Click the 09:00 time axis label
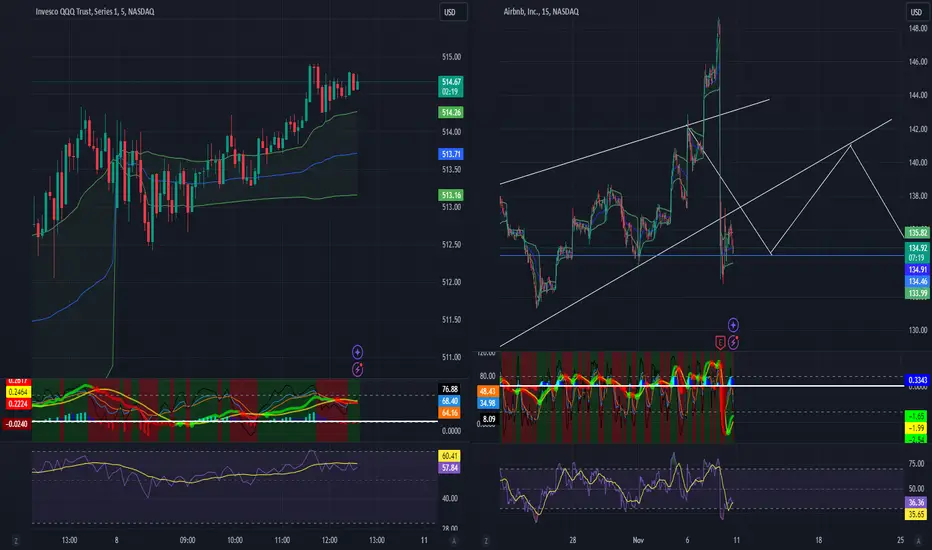The height and width of the screenshot is (550, 932). 187,540
